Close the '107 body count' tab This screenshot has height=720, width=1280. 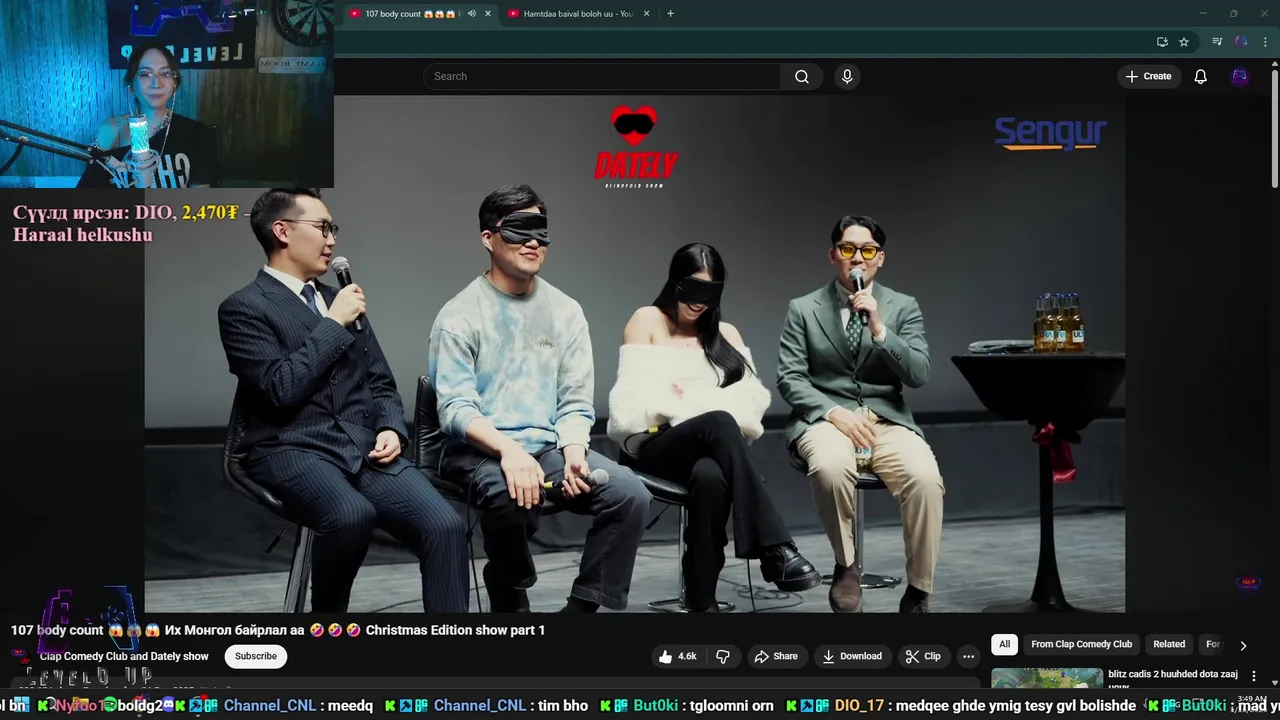pos(488,14)
